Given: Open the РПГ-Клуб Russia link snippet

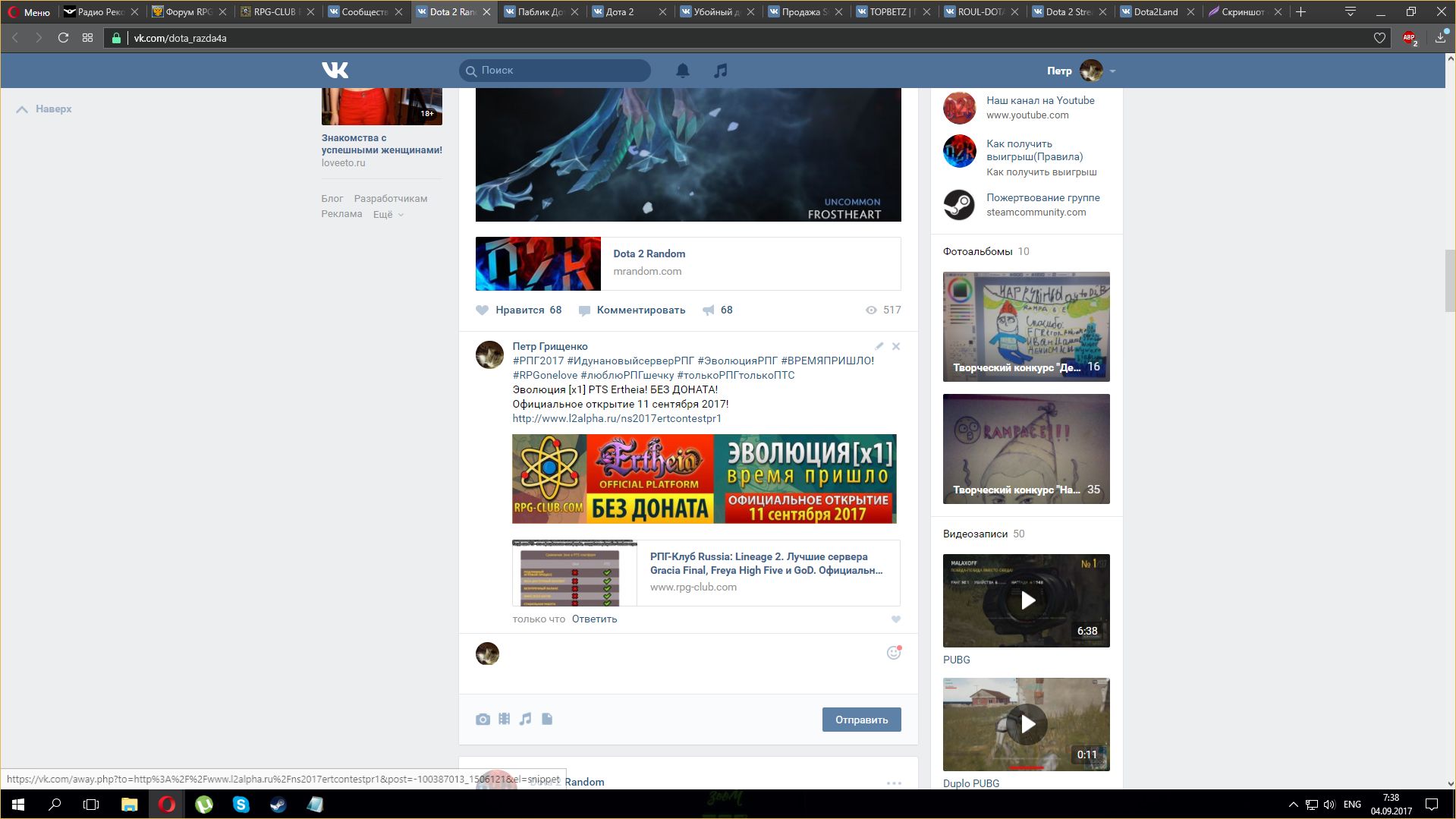Looking at the screenshot, I should coord(706,573).
